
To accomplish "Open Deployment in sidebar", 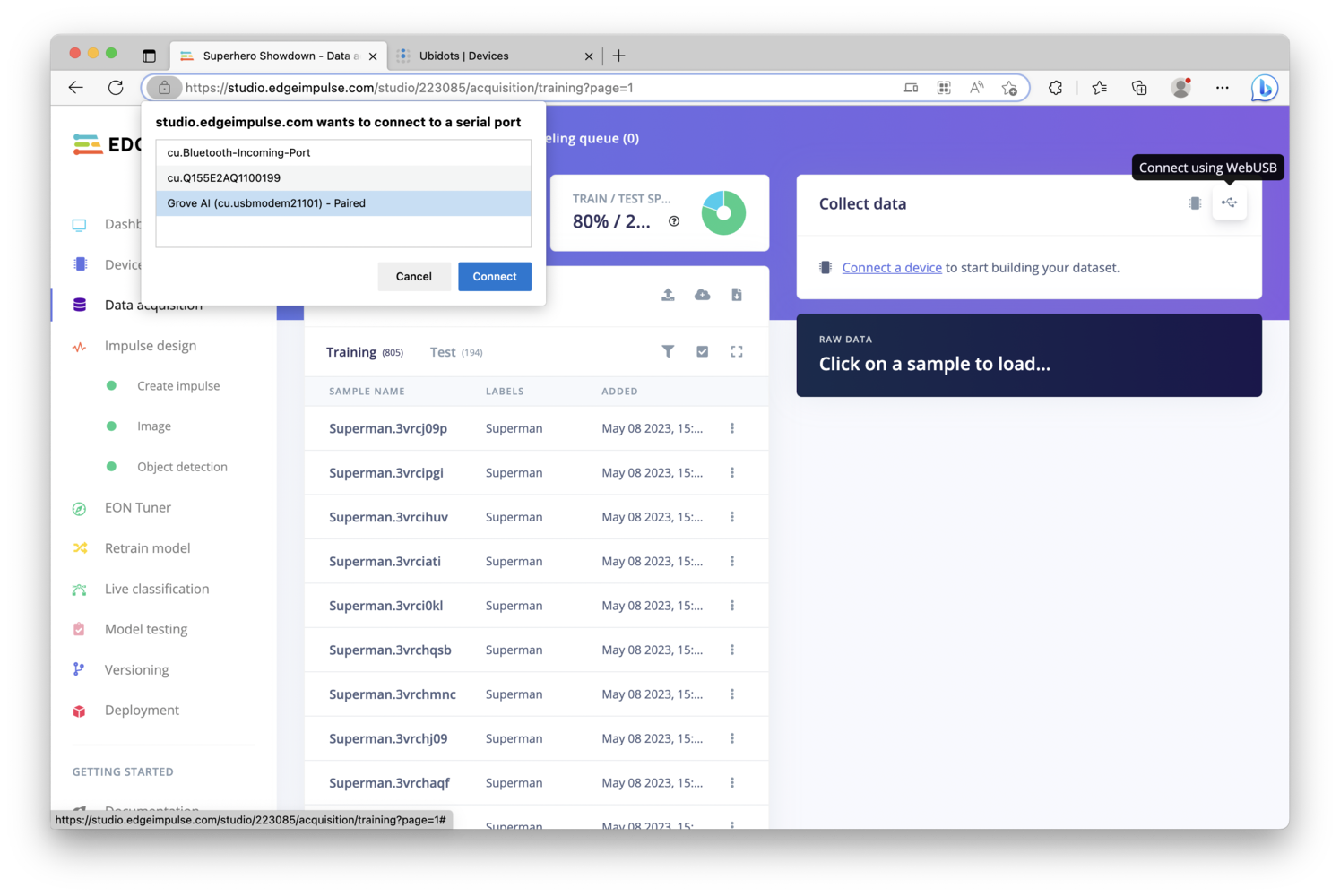I will tap(142, 711).
